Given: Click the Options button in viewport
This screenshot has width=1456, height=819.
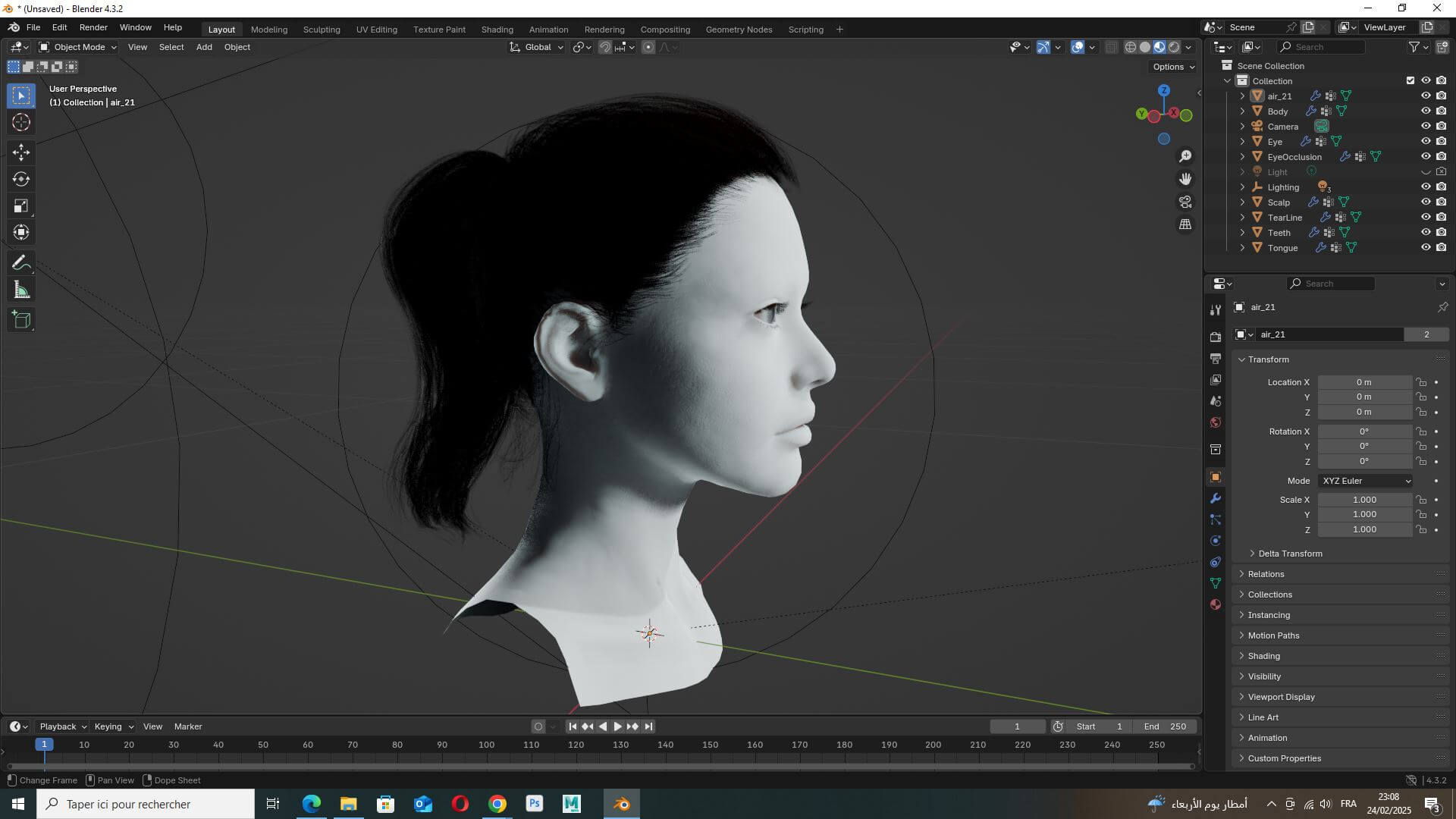Looking at the screenshot, I should [x=1173, y=67].
